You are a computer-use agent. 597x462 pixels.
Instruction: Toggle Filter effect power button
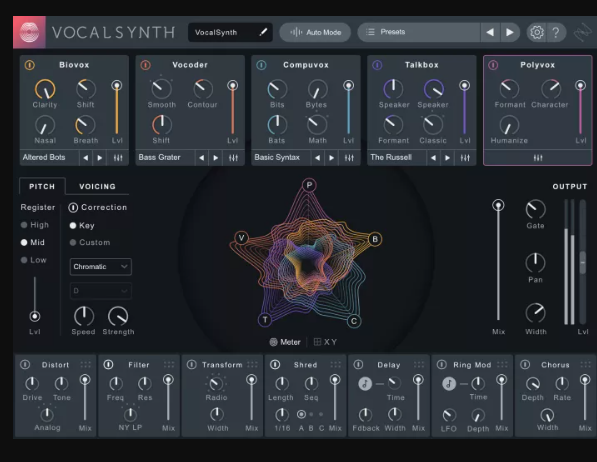point(109,365)
